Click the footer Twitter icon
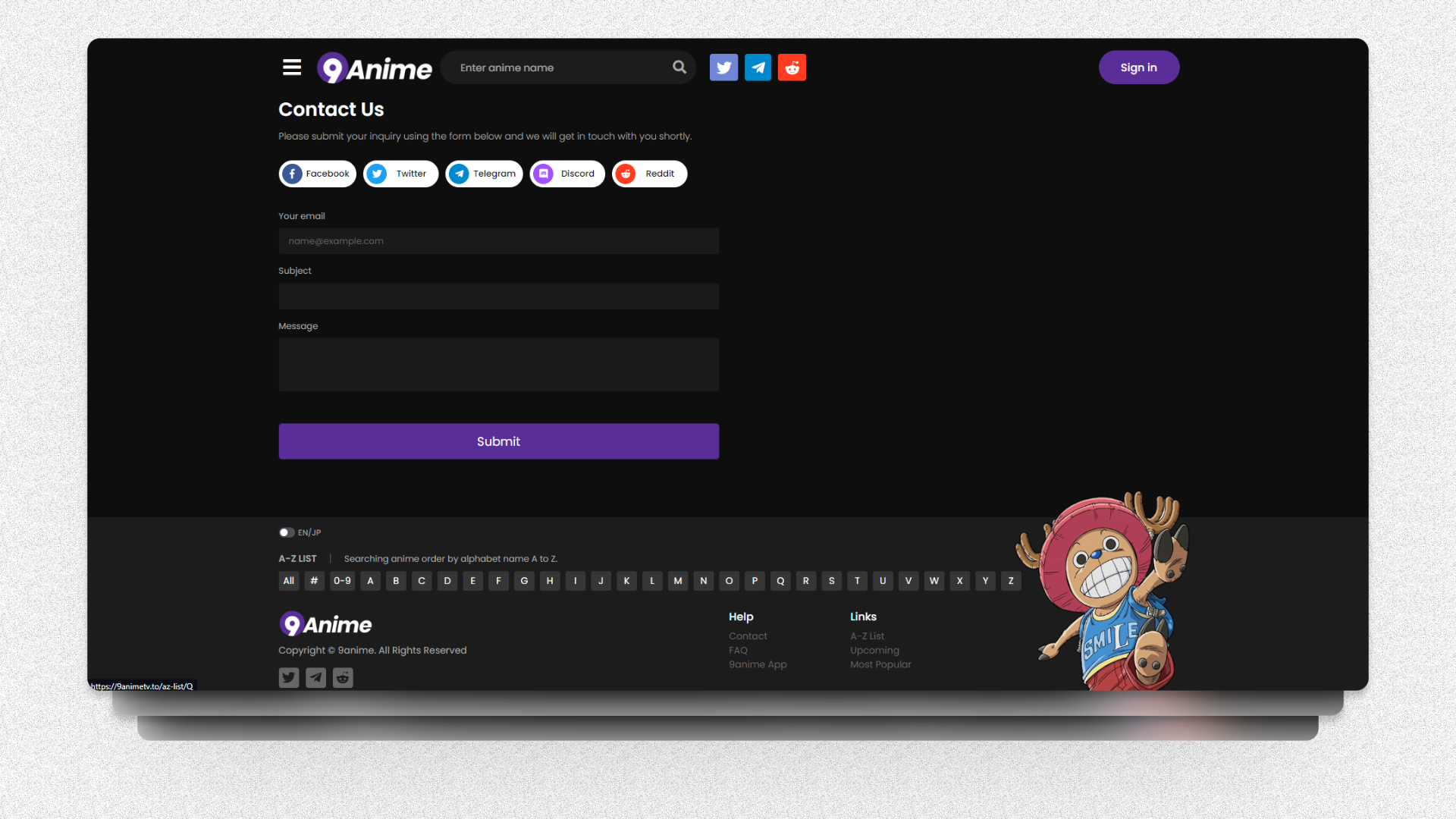 pyautogui.click(x=289, y=677)
